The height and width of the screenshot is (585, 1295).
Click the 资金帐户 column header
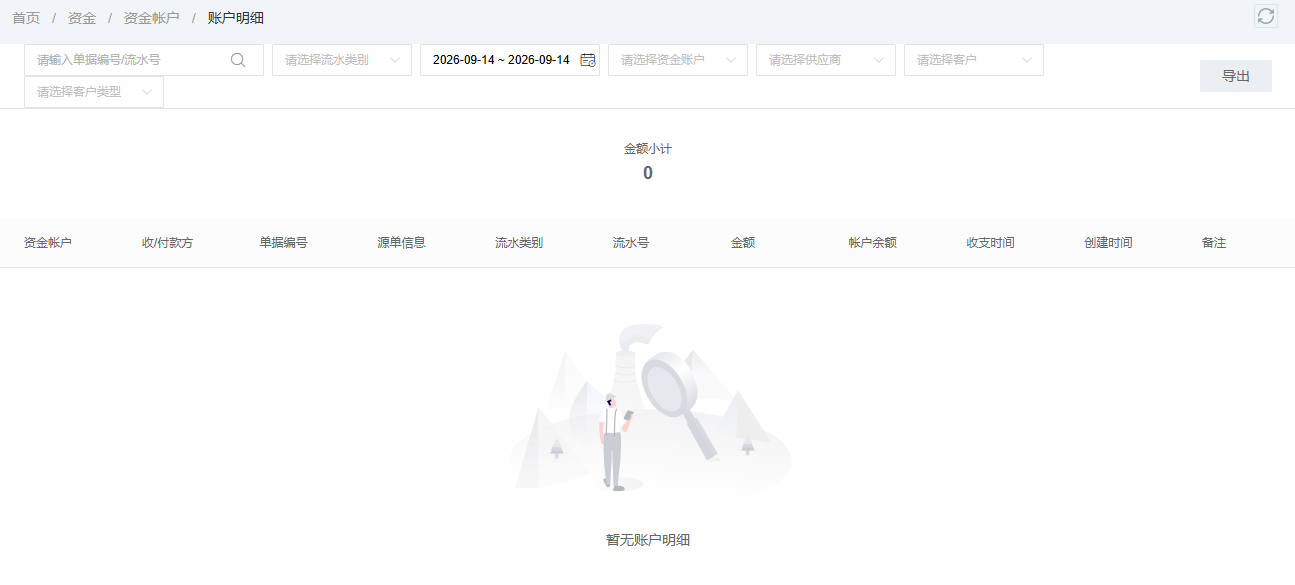pyautogui.click(x=48, y=243)
